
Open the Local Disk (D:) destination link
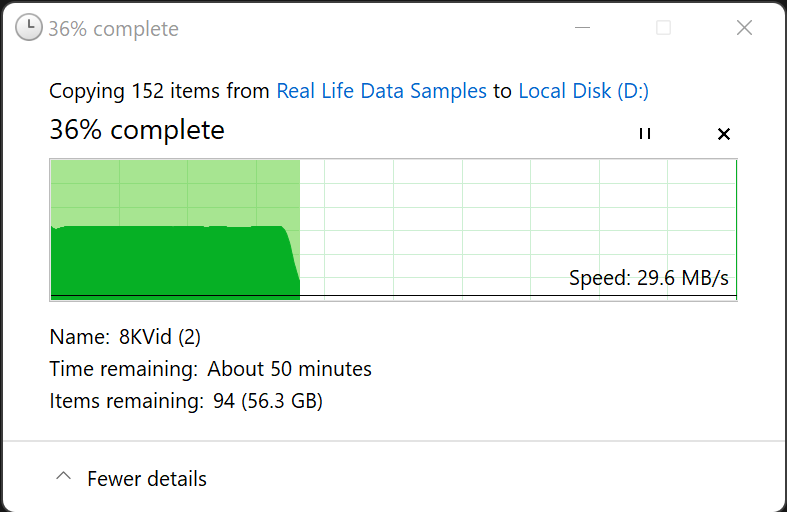coord(583,91)
